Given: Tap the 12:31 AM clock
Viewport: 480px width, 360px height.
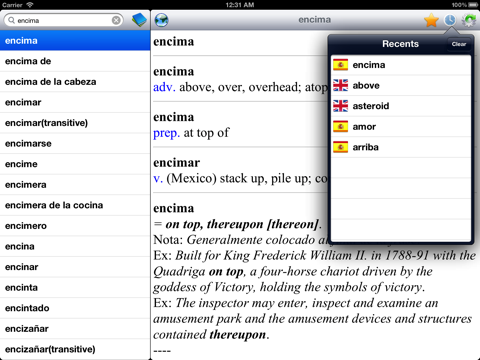Looking at the screenshot, I should 240,5.
